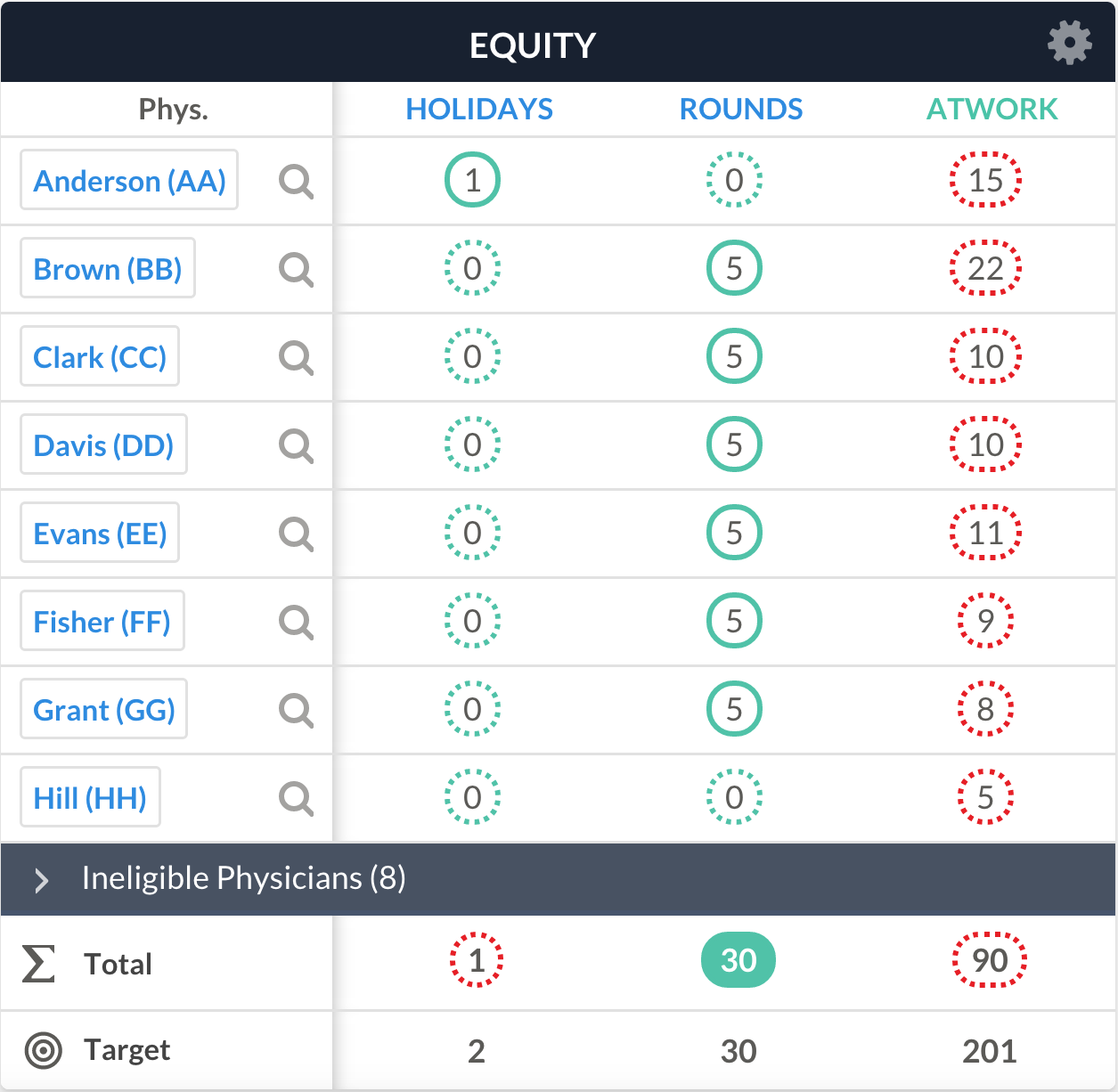Click magnifier icon next to Anderson (AA)

(296, 181)
